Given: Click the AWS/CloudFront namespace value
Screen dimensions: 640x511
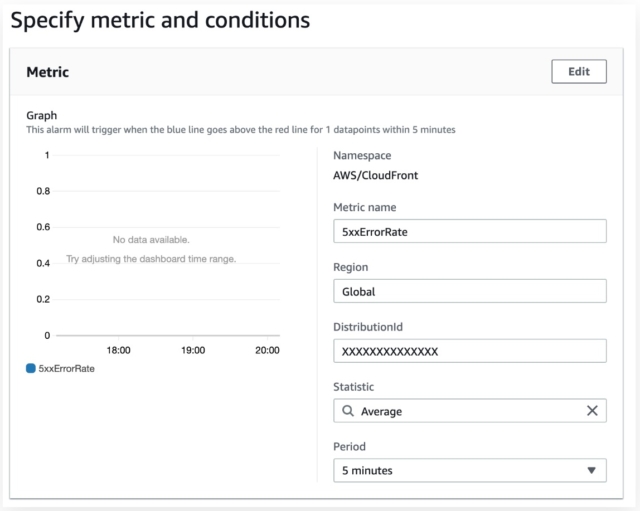Looking at the screenshot, I should click(x=376, y=176).
